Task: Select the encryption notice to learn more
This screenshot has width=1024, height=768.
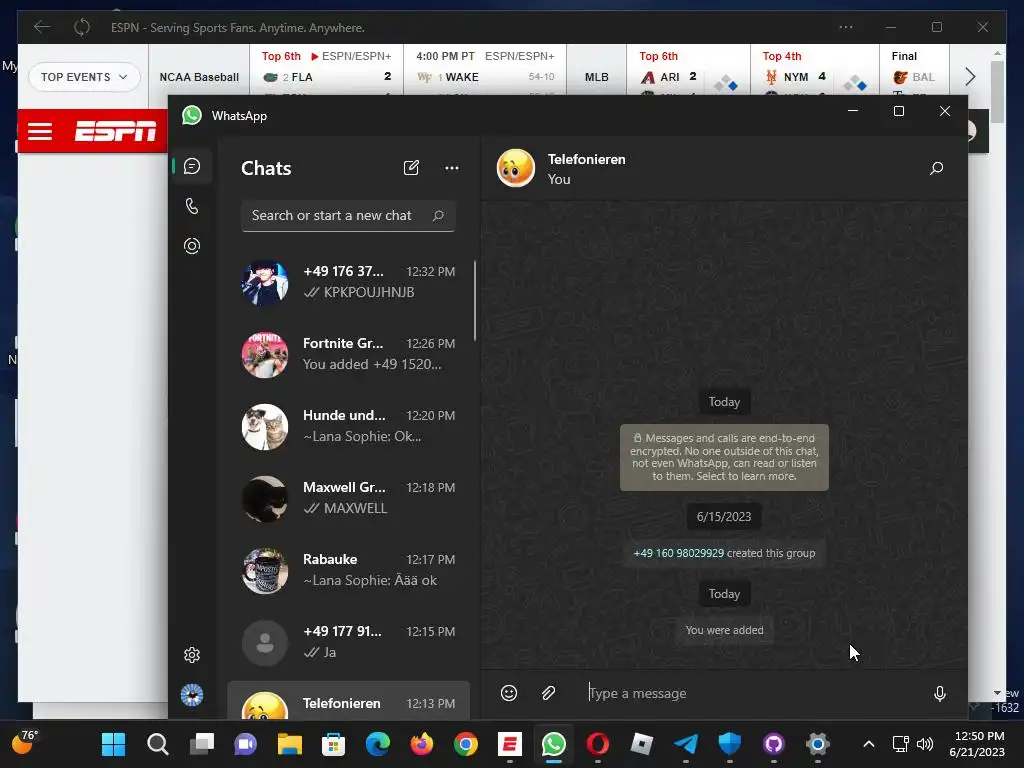Action: (724, 457)
